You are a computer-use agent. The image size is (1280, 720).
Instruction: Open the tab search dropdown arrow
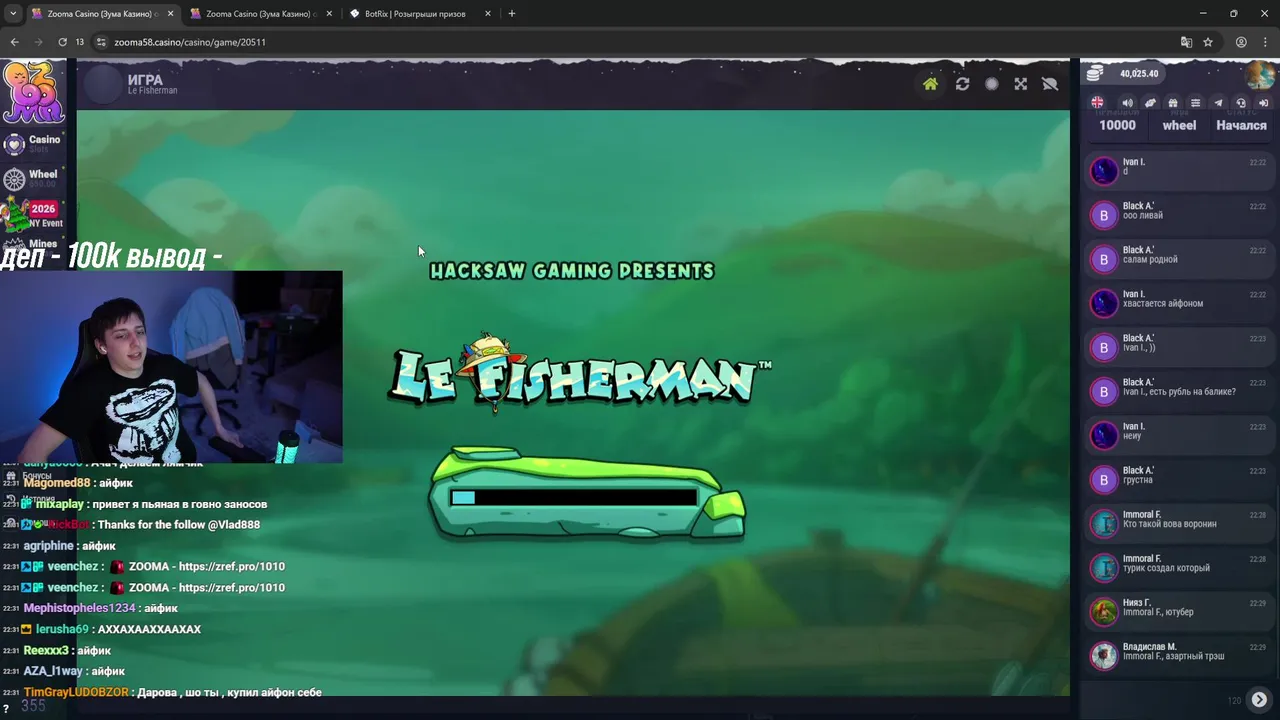13,14
